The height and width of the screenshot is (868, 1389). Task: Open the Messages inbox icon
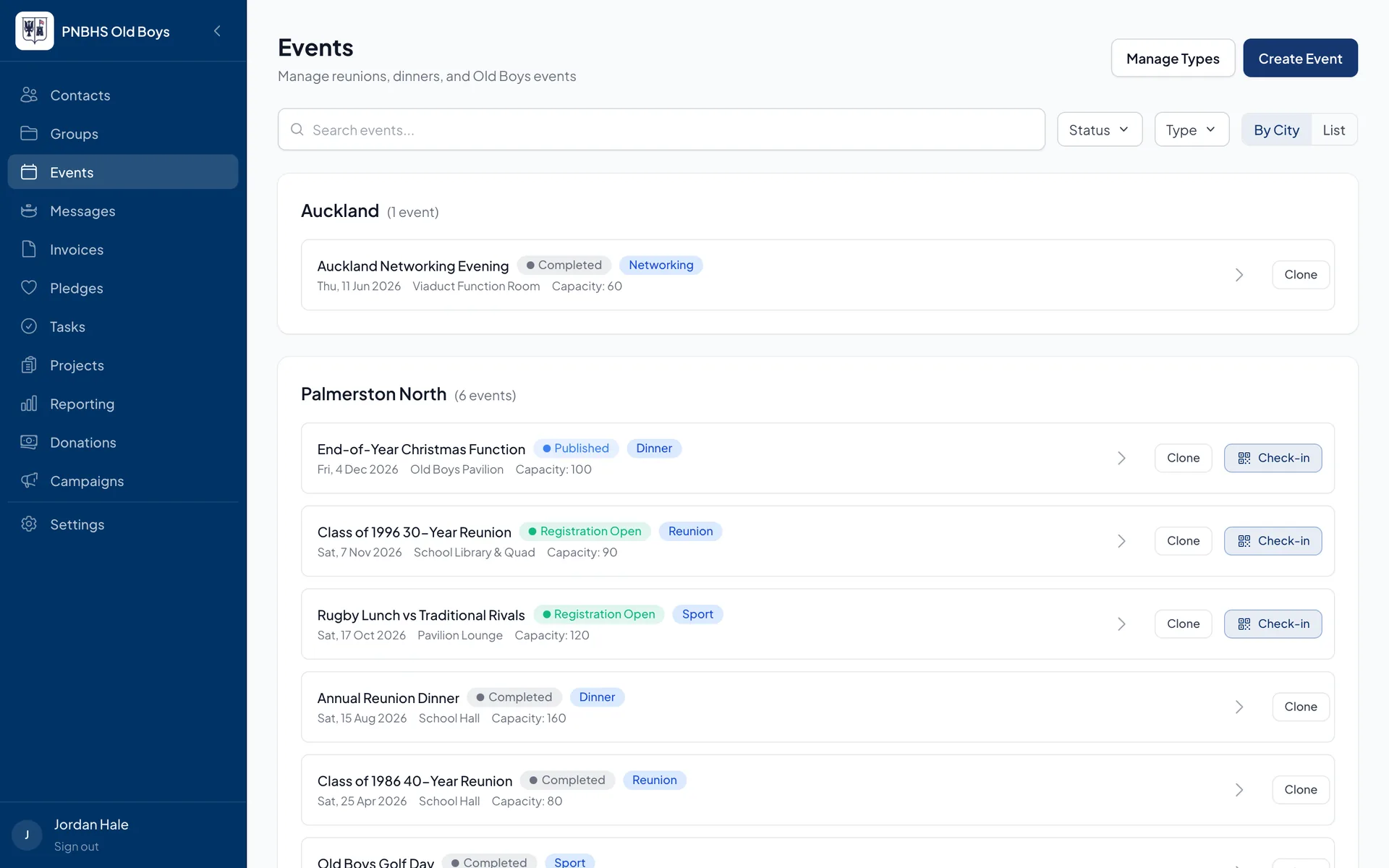point(29,210)
